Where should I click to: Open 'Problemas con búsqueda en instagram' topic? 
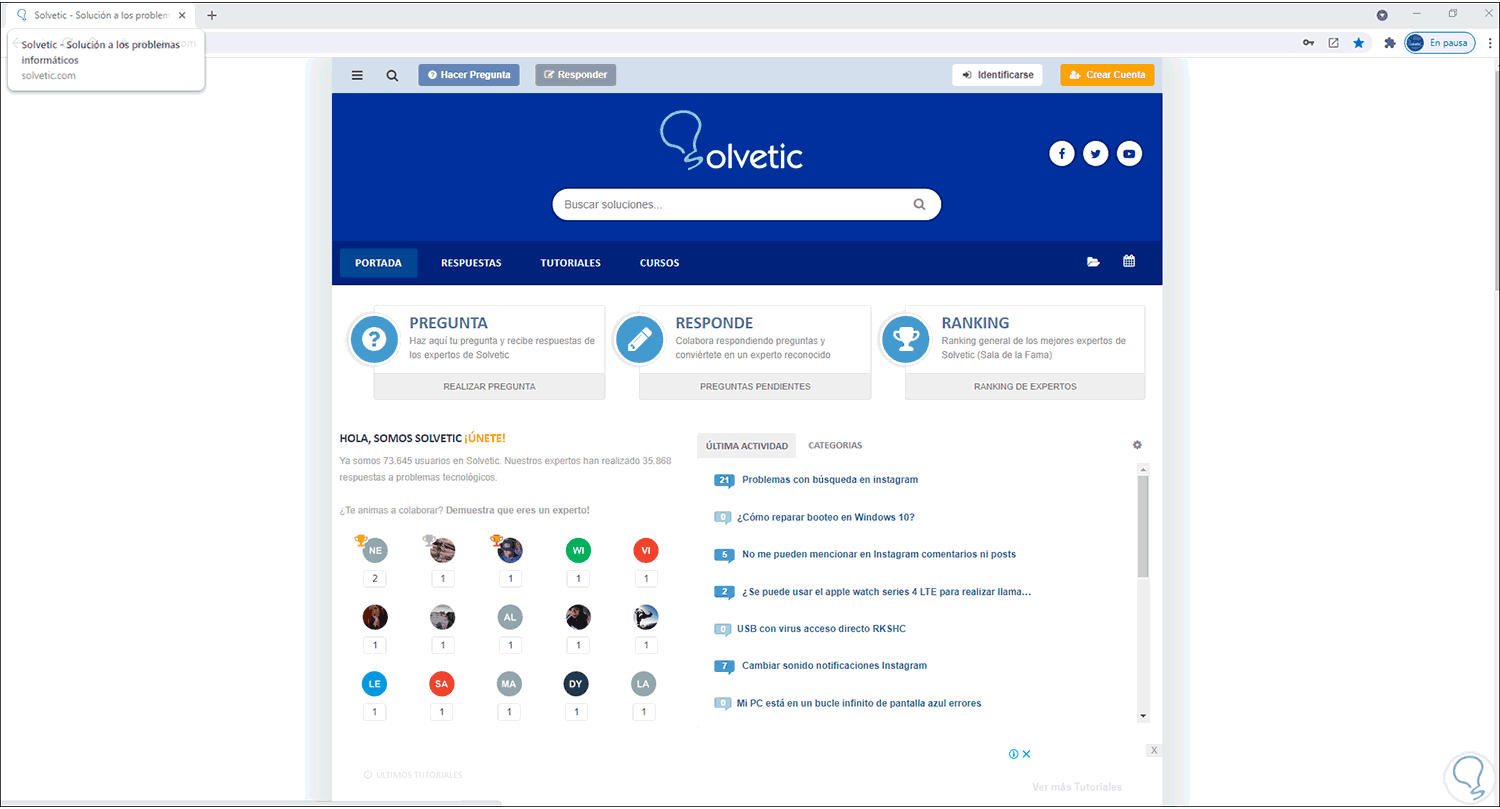coord(830,480)
